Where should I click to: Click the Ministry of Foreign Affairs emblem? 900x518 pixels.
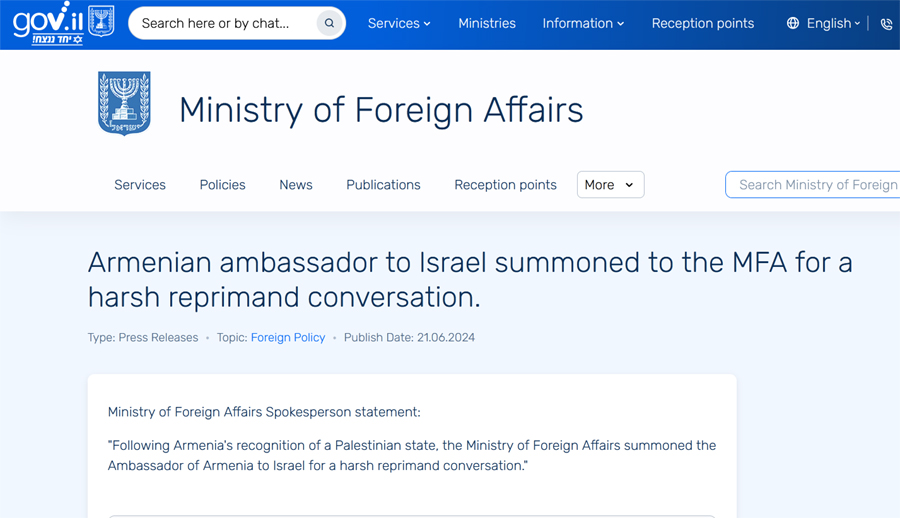(x=124, y=103)
